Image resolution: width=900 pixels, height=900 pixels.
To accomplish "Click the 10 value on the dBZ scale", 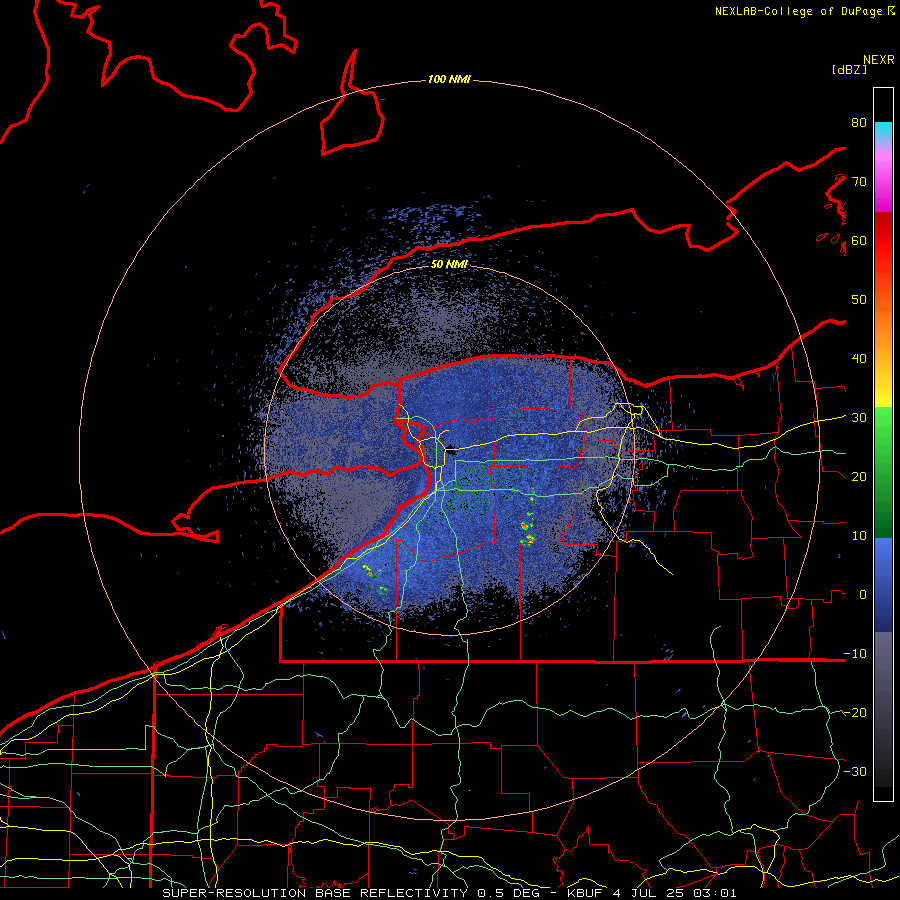I will pos(859,536).
